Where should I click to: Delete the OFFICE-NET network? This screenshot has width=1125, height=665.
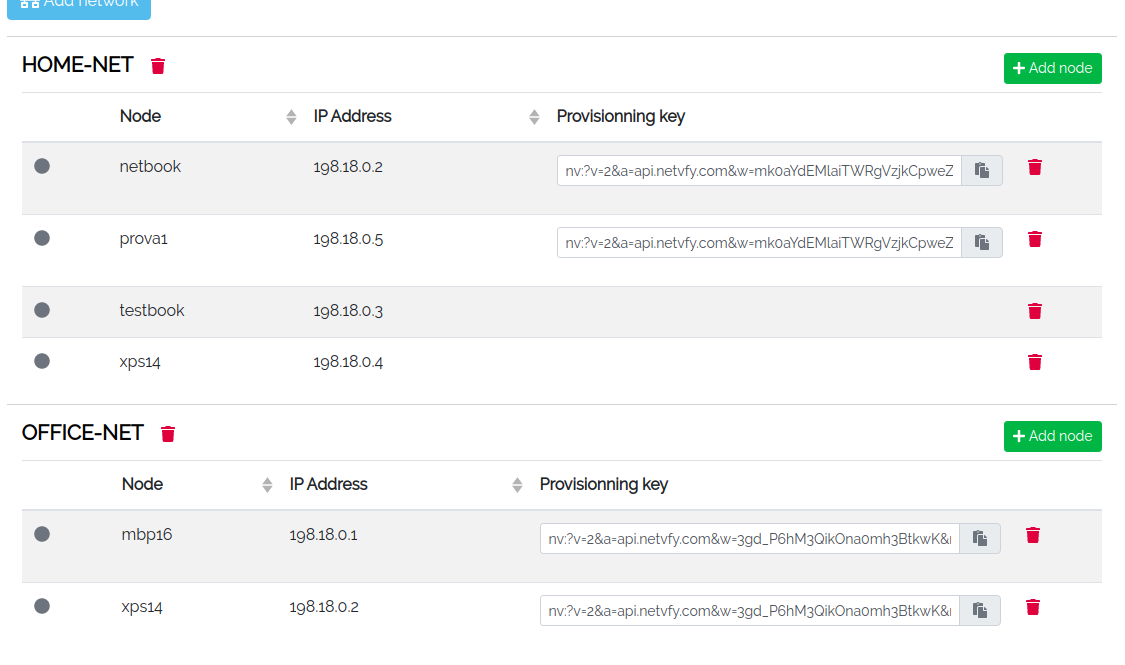tap(168, 434)
